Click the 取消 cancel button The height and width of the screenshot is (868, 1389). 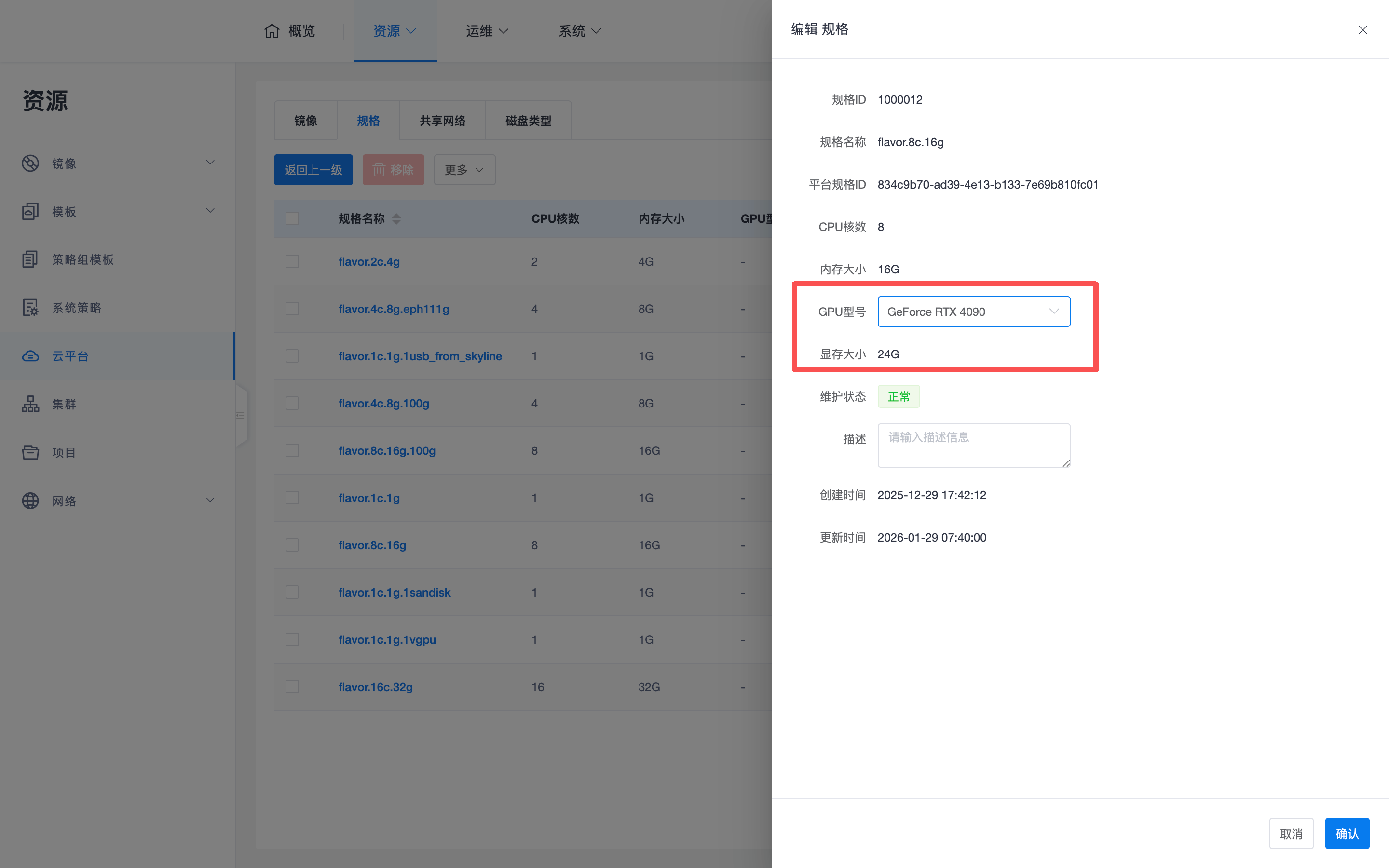point(1291,834)
